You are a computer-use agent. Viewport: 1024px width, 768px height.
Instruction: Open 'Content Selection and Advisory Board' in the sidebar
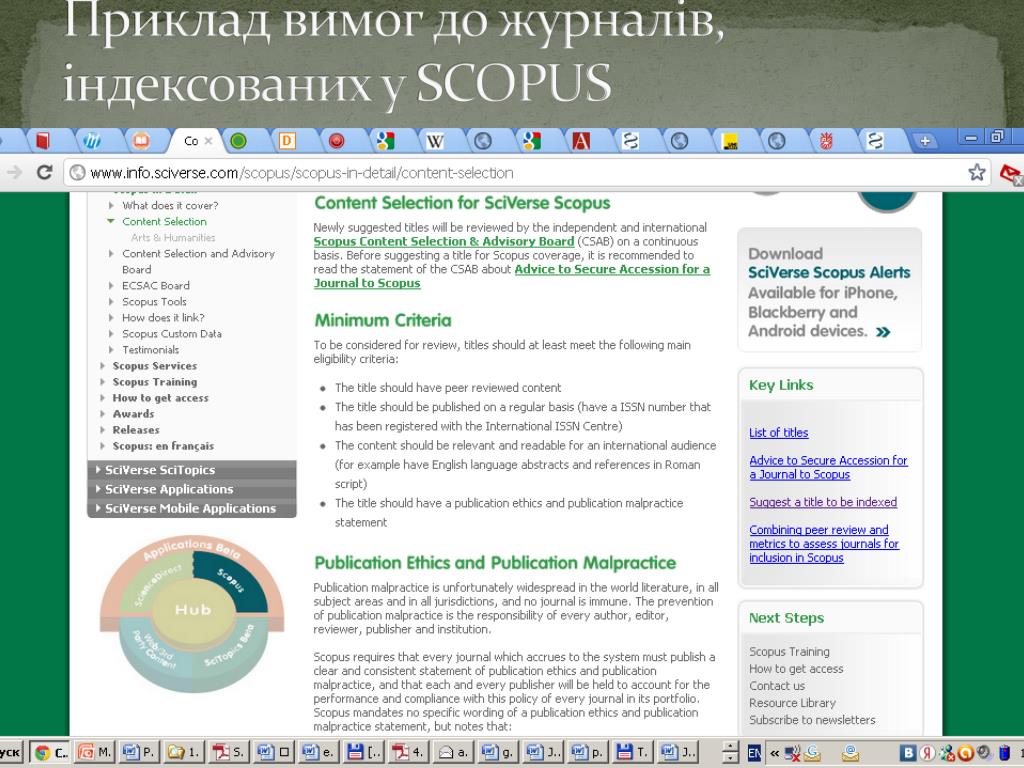click(x=199, y=261)
